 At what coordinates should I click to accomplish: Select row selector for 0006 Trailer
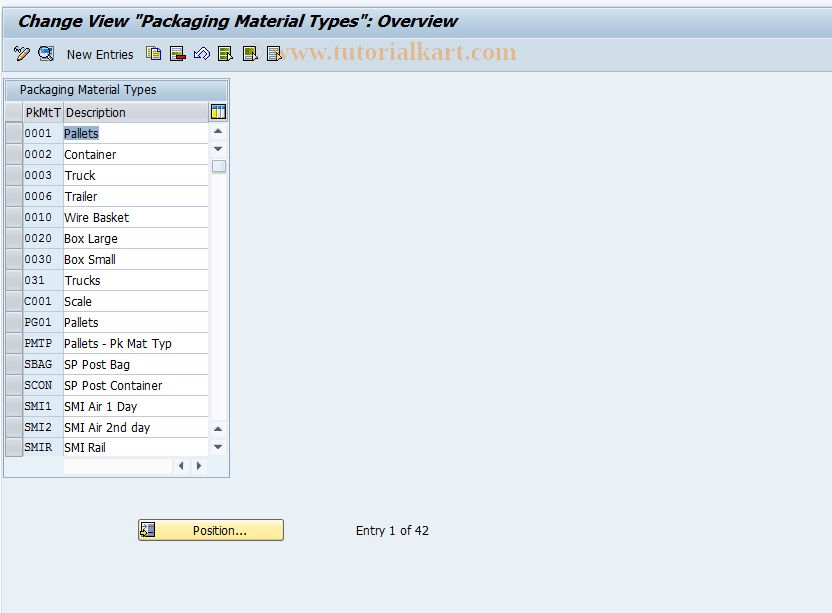coord(14,196)
